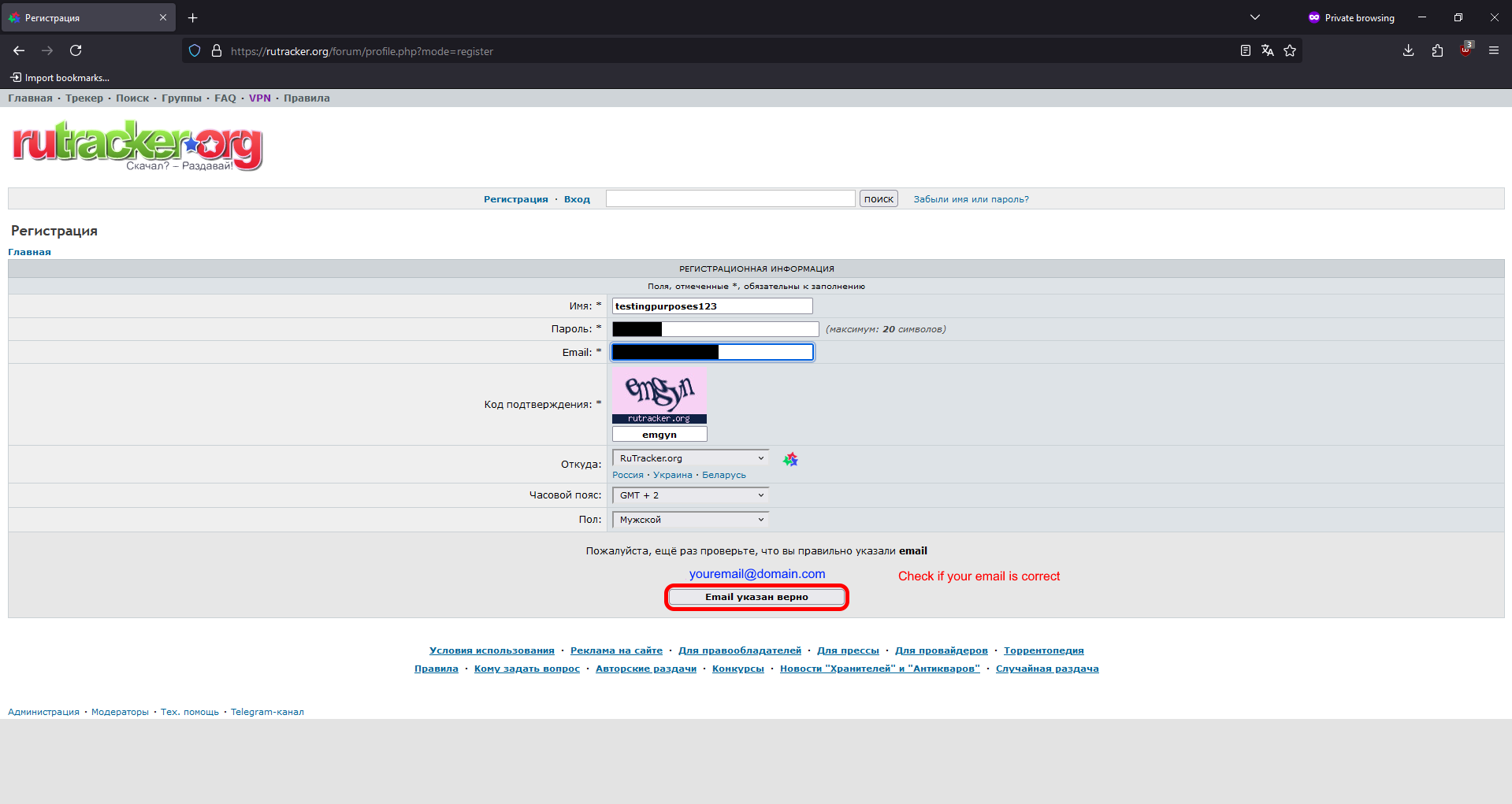Reload the registration page
Image resolution: width=1512 pixels, height=804 pixels.
click(76, 50)
